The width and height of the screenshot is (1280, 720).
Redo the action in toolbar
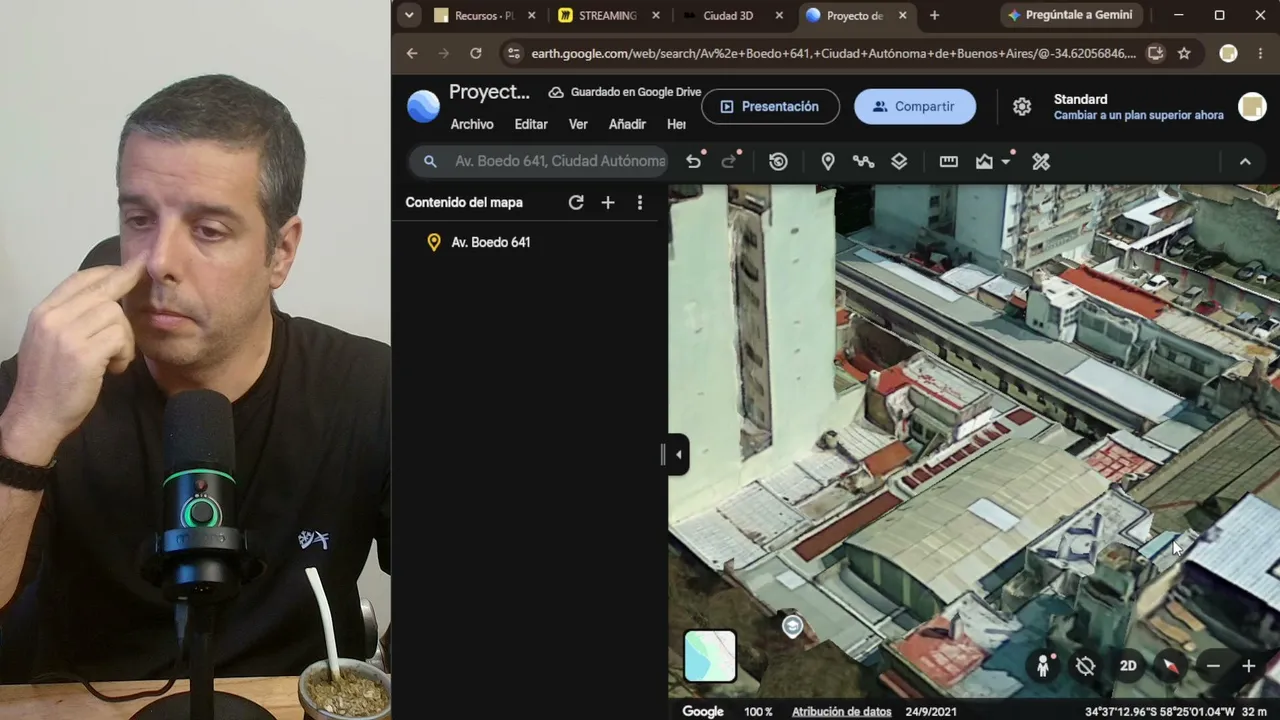tap(729, 161)
